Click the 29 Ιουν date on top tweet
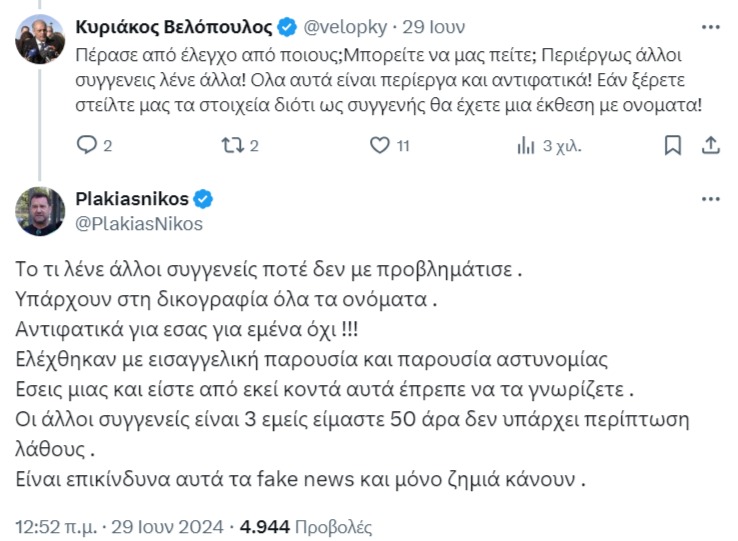Image resolution: width=738 pixels, height=541 pixels. click(433, 27)
